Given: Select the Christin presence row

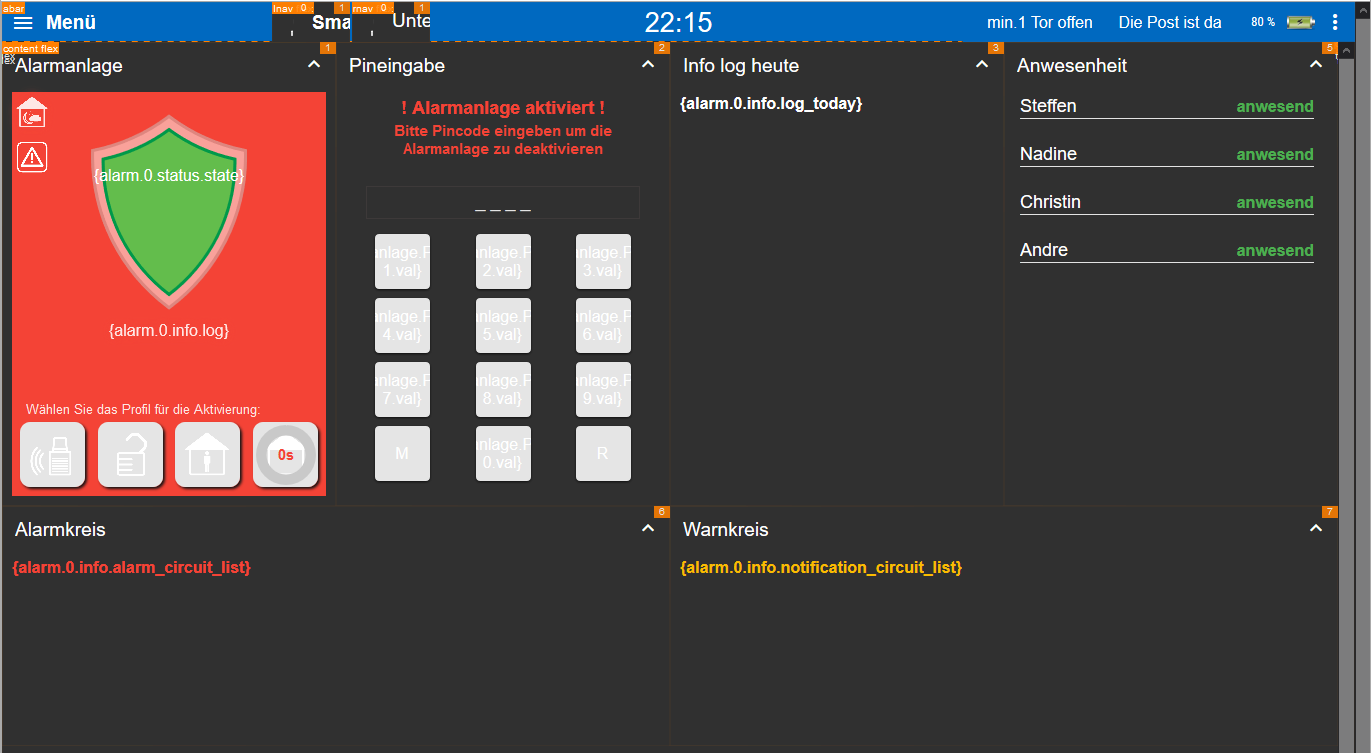Looking at the screenshot, I should (1167, 203).
